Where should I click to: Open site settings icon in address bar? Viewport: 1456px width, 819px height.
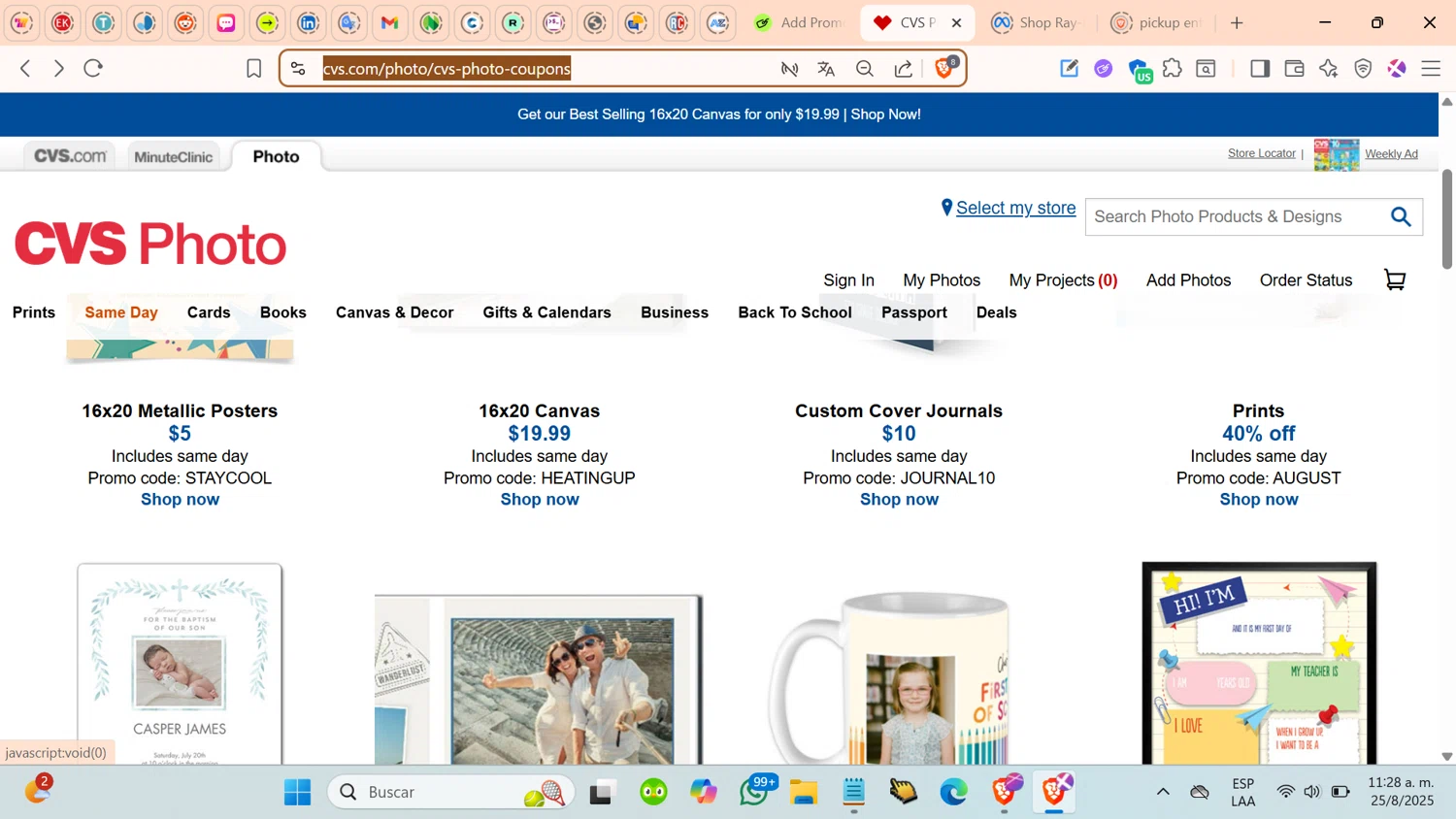pos(299,69)
